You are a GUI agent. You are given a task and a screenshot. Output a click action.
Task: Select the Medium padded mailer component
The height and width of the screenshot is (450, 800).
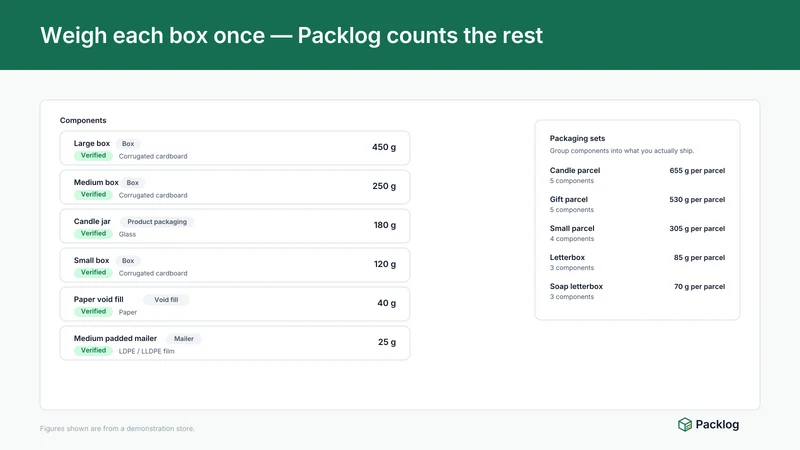(x=235, y=343)
